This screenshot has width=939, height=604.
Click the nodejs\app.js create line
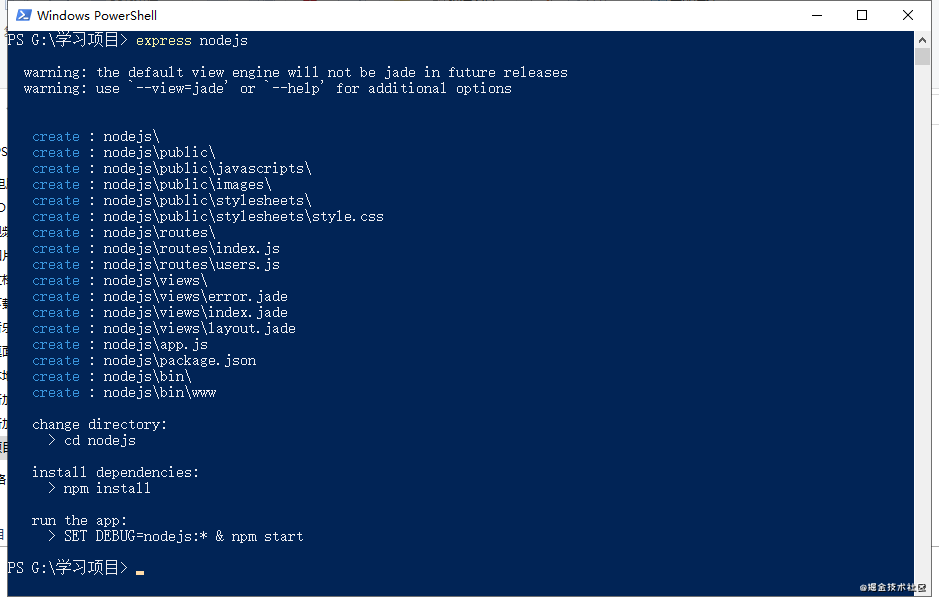pyautogui.click(x=120, y=345)
